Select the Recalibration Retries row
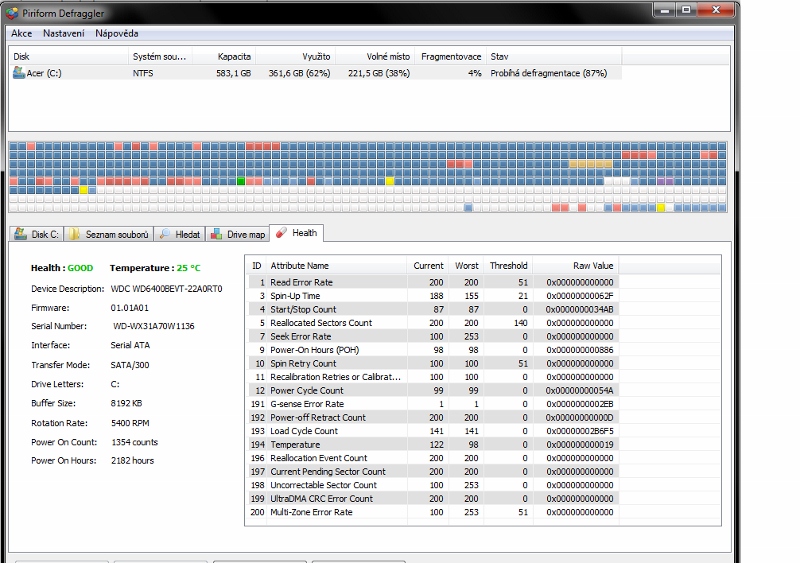Viewport: 800px width, 563px height. 433,377
